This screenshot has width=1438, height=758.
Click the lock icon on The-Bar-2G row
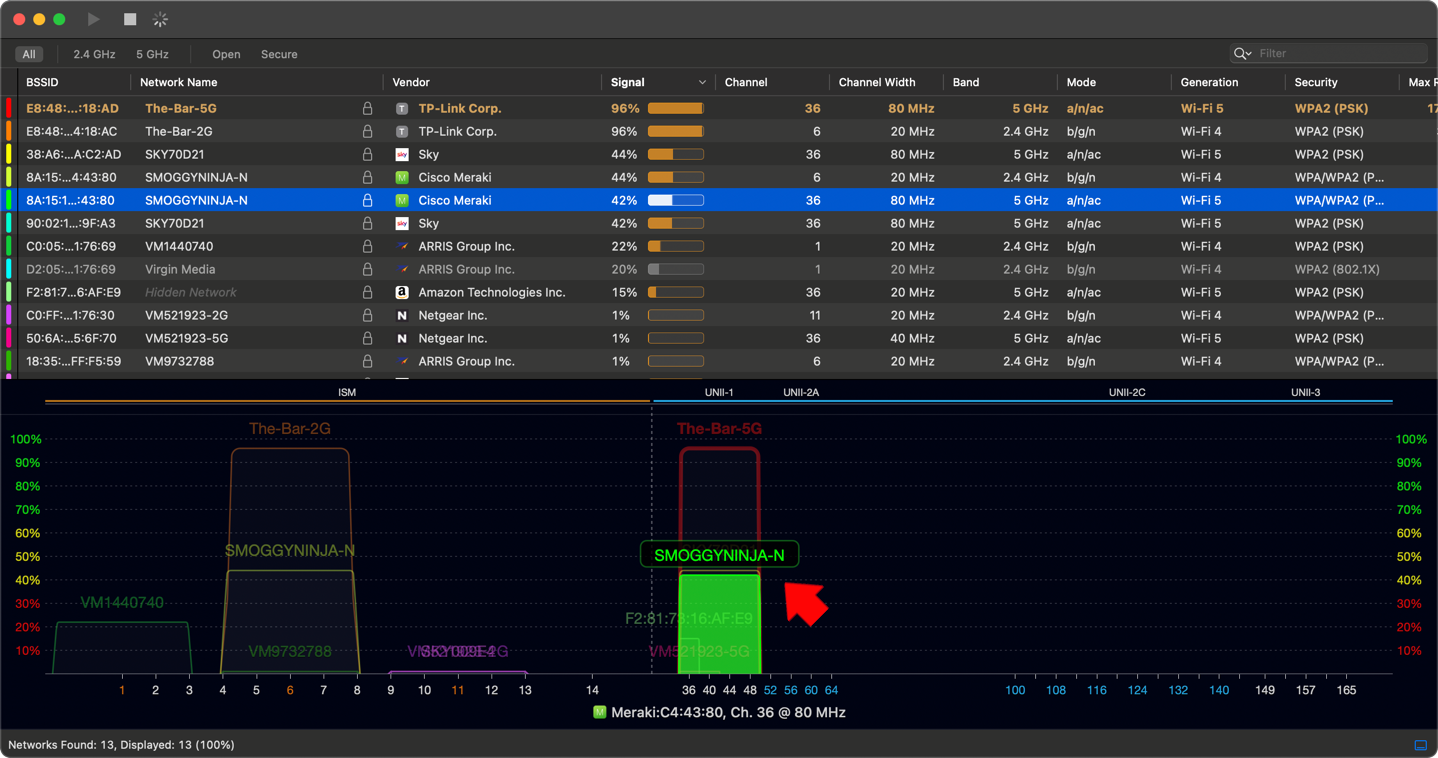[x=367, y=131]
